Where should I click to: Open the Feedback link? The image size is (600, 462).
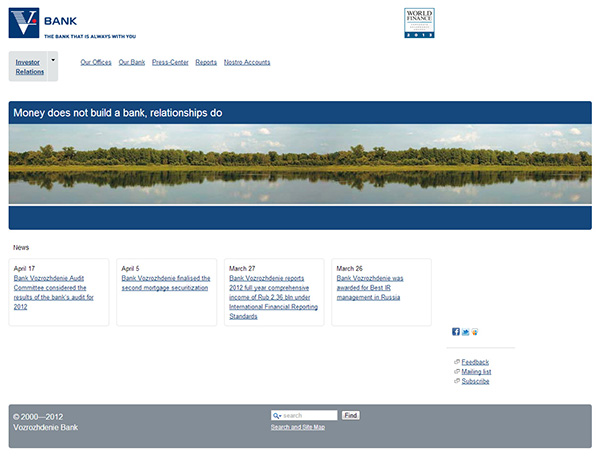[475, 362]
